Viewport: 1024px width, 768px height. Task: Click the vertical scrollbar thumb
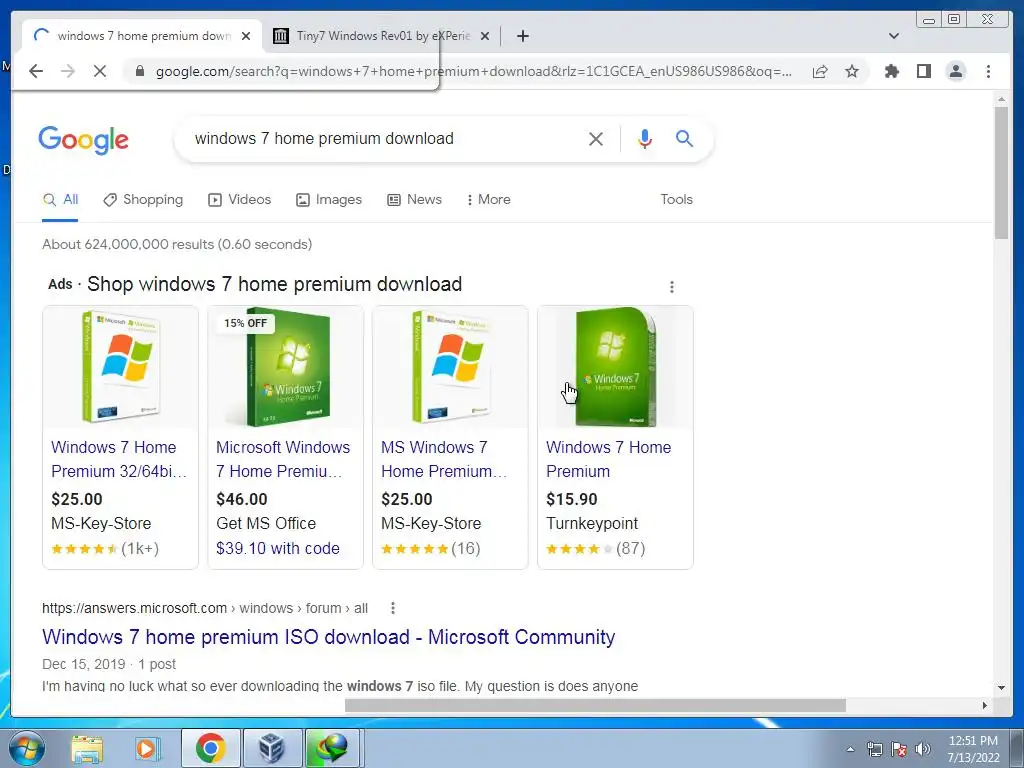tap(1001, 173)
